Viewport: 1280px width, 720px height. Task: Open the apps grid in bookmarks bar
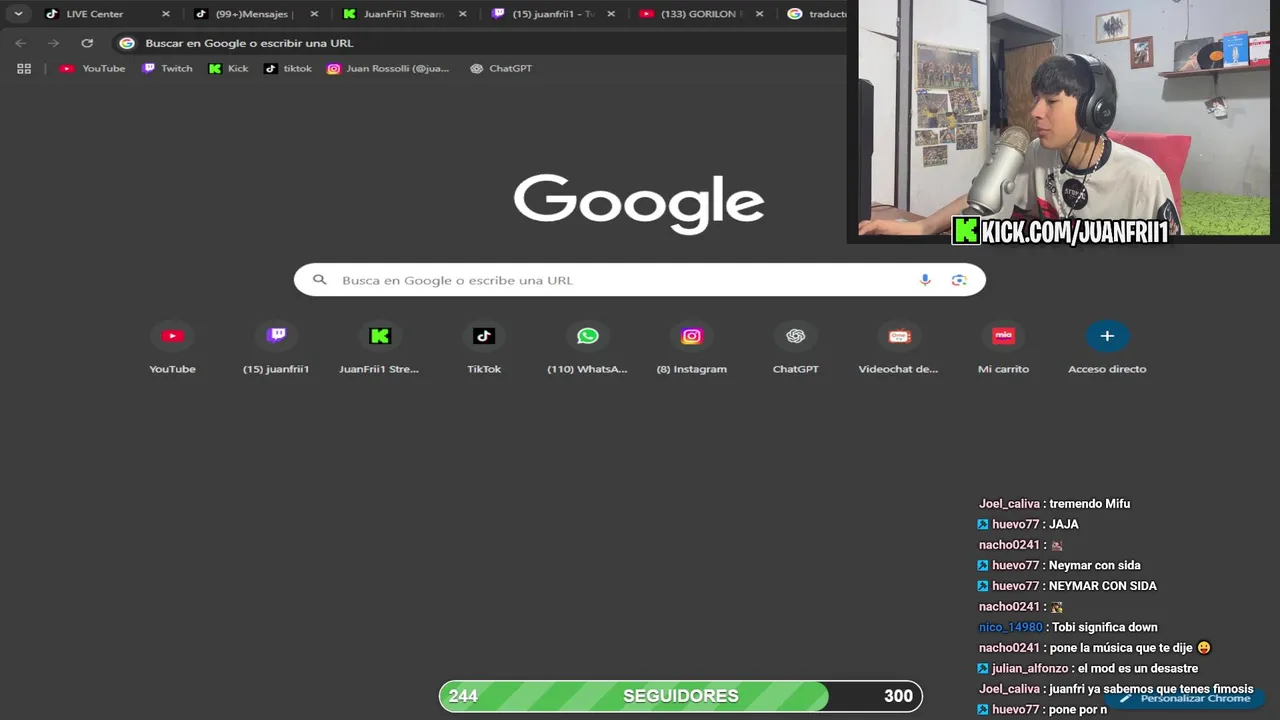tap(24, 68)
